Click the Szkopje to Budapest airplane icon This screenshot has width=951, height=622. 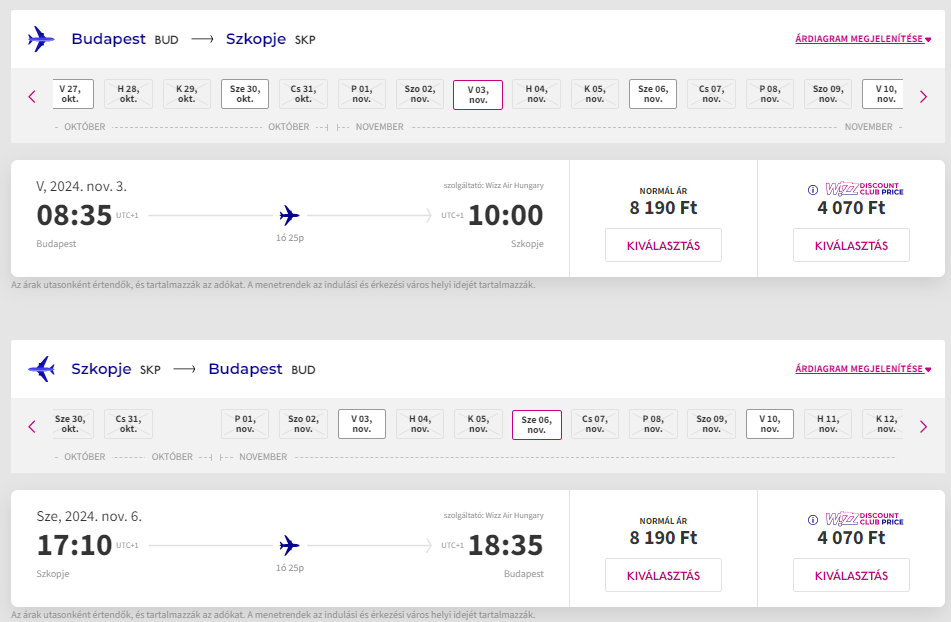[41, 369]
